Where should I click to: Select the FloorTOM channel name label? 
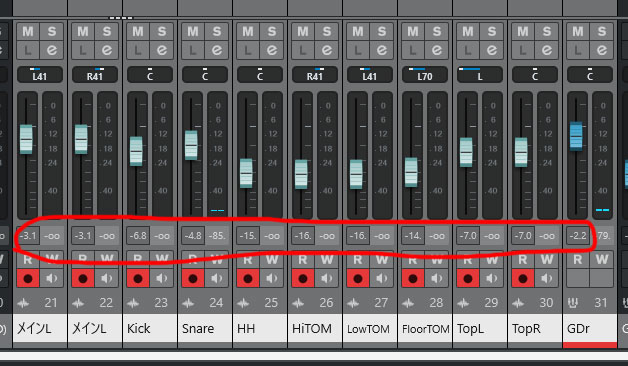click(425, 328)
